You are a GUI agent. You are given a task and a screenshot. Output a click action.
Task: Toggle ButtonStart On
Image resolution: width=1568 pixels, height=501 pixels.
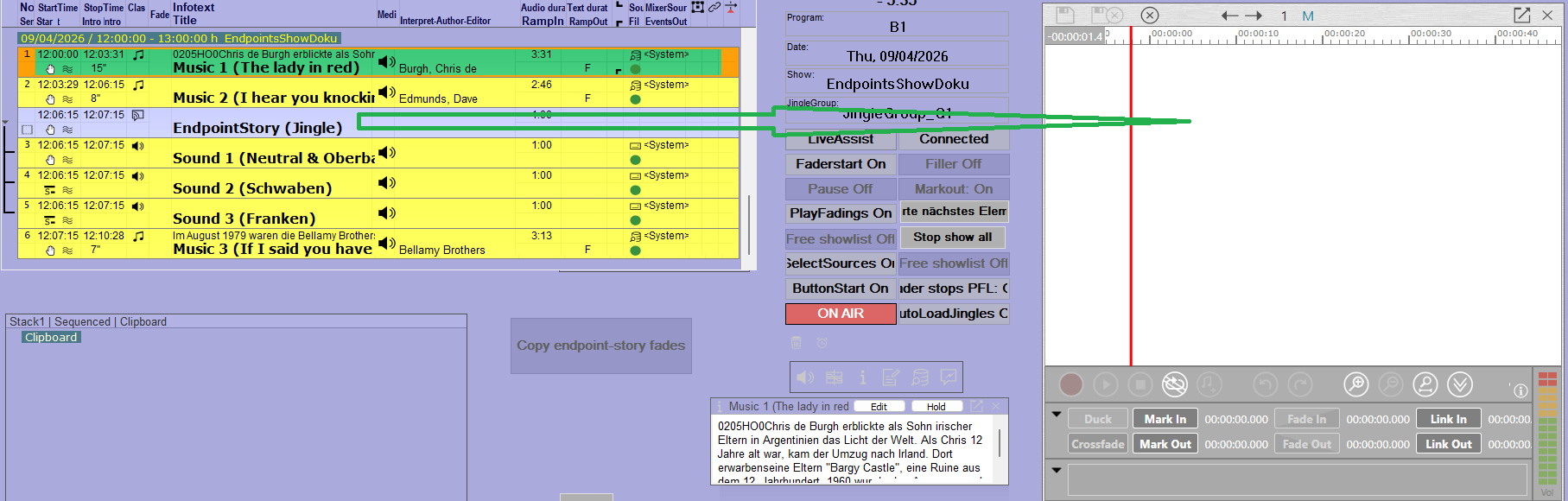pyautogui.click(x=841, y=289)
